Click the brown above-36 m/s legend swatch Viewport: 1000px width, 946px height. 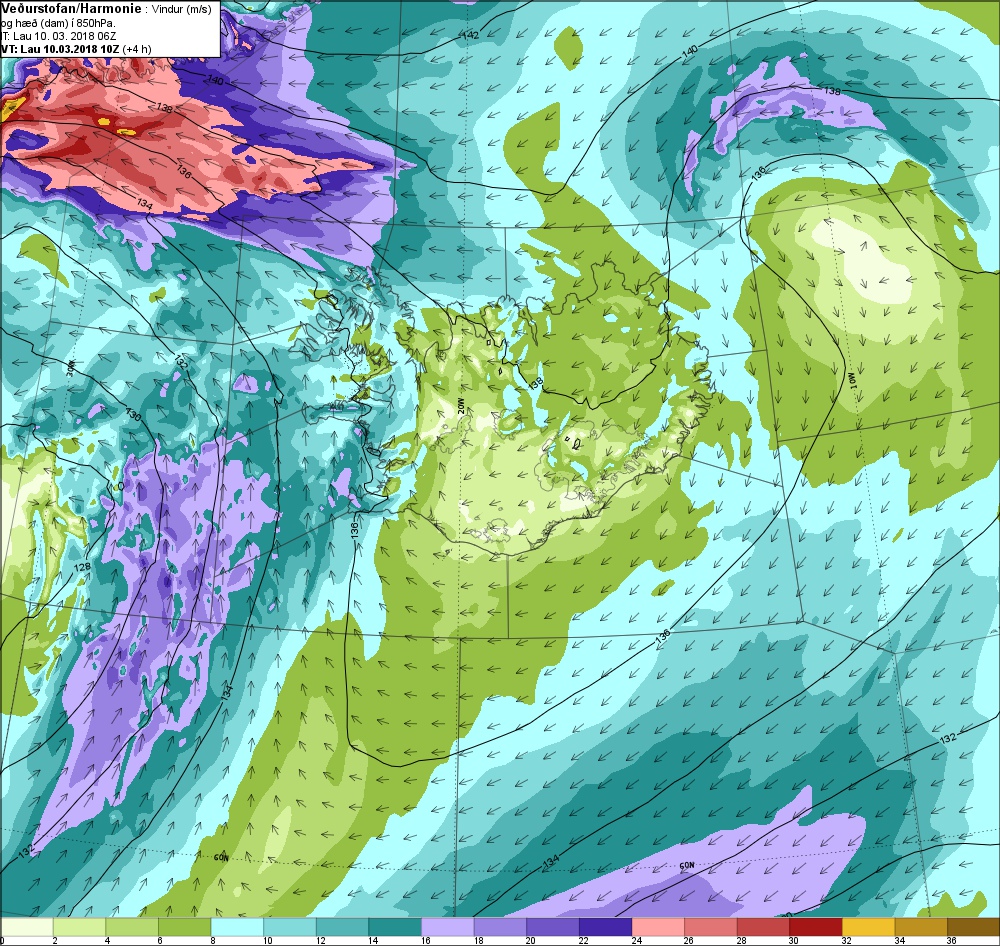[x=973, y=927]
